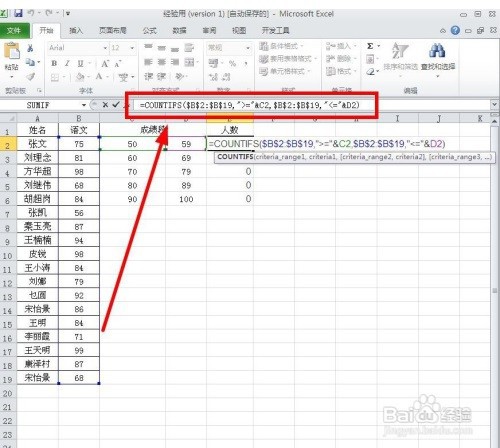Image resolution: width=500 pixels, height=448 pixels.
Task: Click the Format cells button
Action: click(x=341, y=71)
